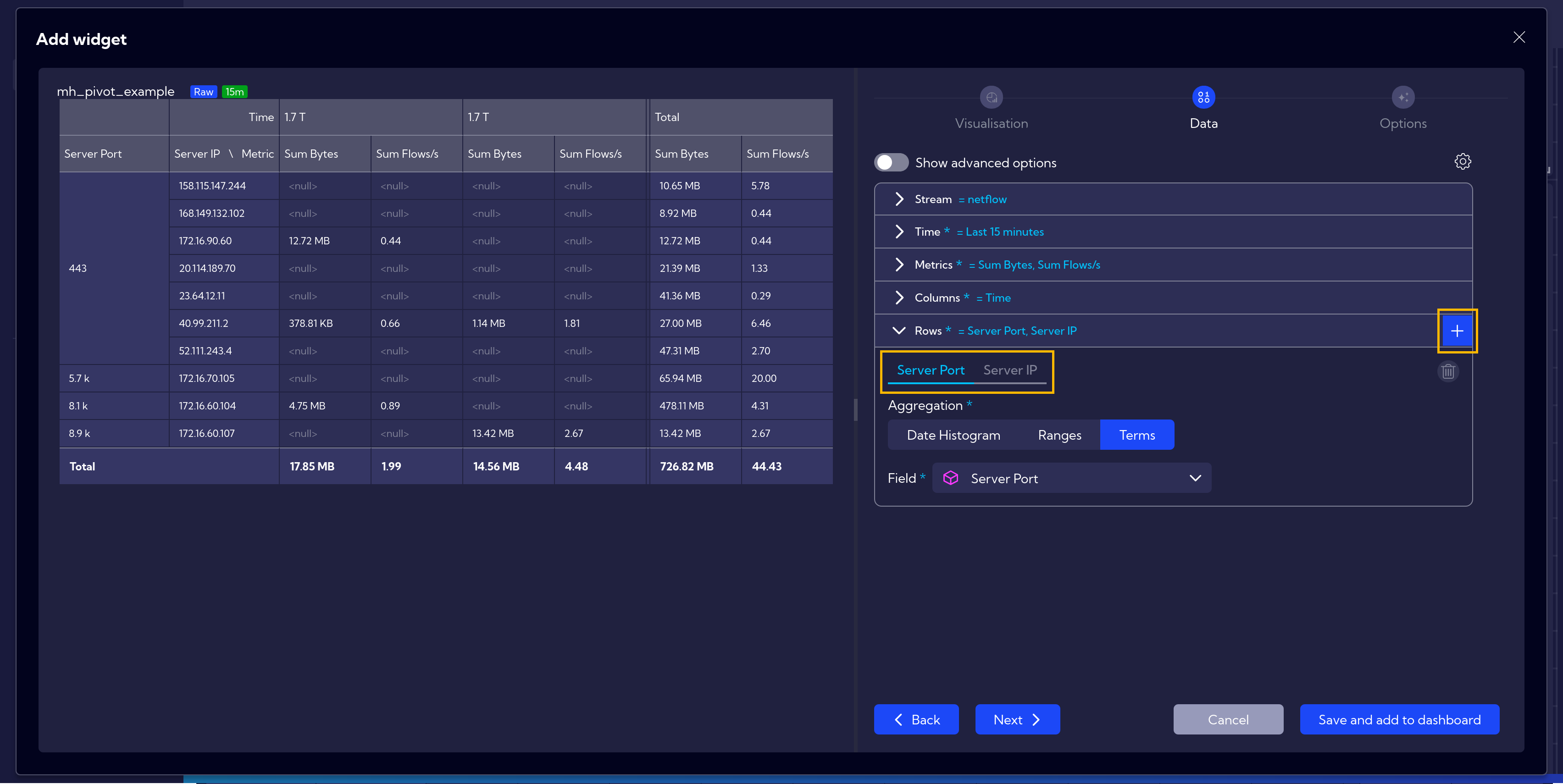Click cell 172.16.70.105
Image resolution: width=1563 pixels, height=784 pixels.
pyautogui.click(x=224, y=378)
